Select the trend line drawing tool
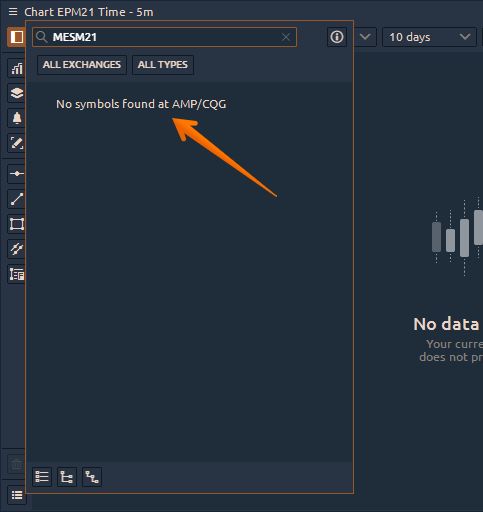This screenshot has width=483, height=512. [17, 199]
